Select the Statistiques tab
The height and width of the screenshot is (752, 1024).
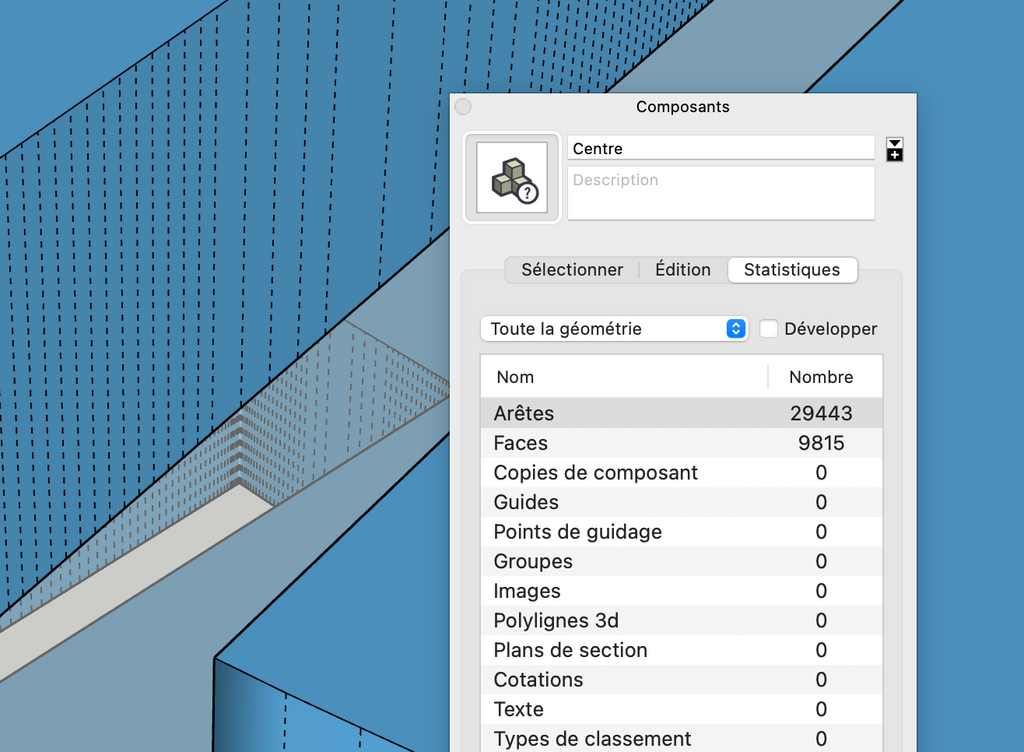point(791,270)
